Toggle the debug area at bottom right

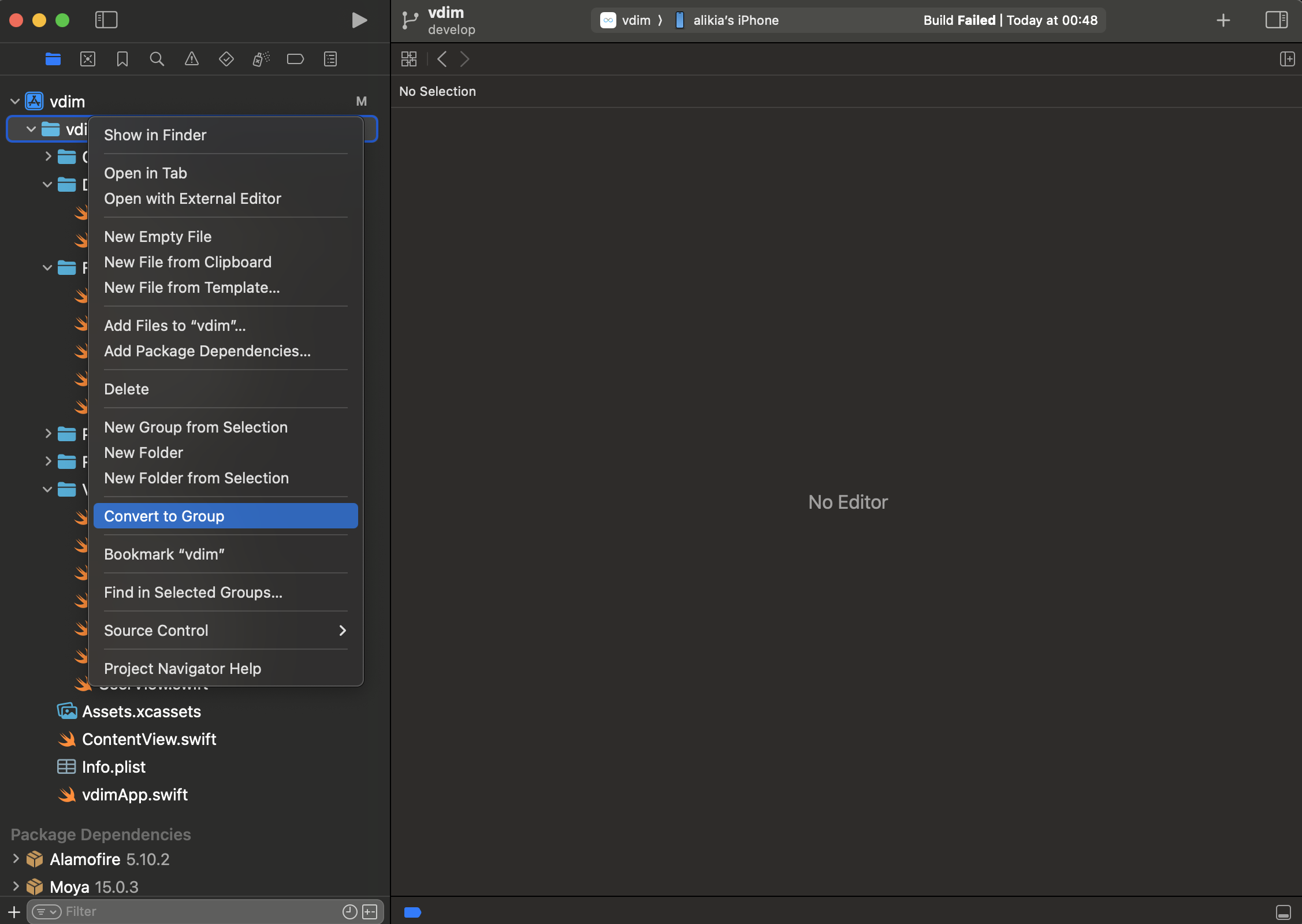(x=1284, y=912)
